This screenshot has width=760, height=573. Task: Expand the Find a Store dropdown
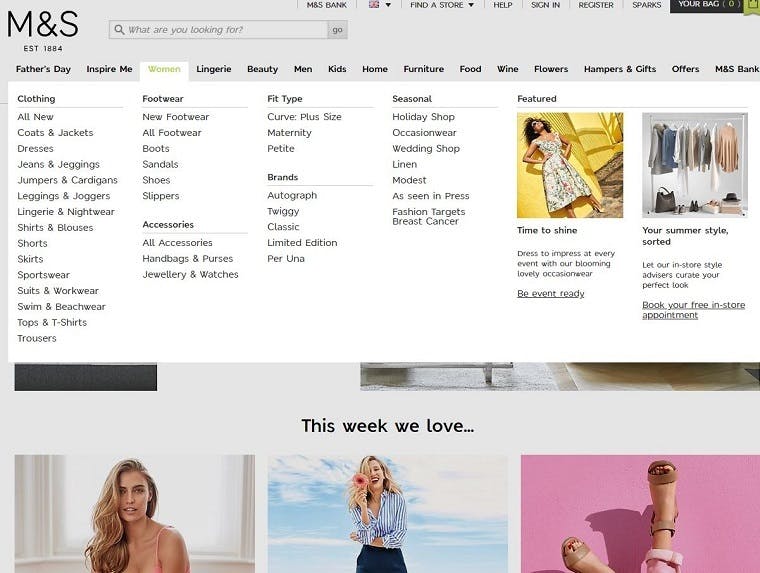click(x=442, y=5)
